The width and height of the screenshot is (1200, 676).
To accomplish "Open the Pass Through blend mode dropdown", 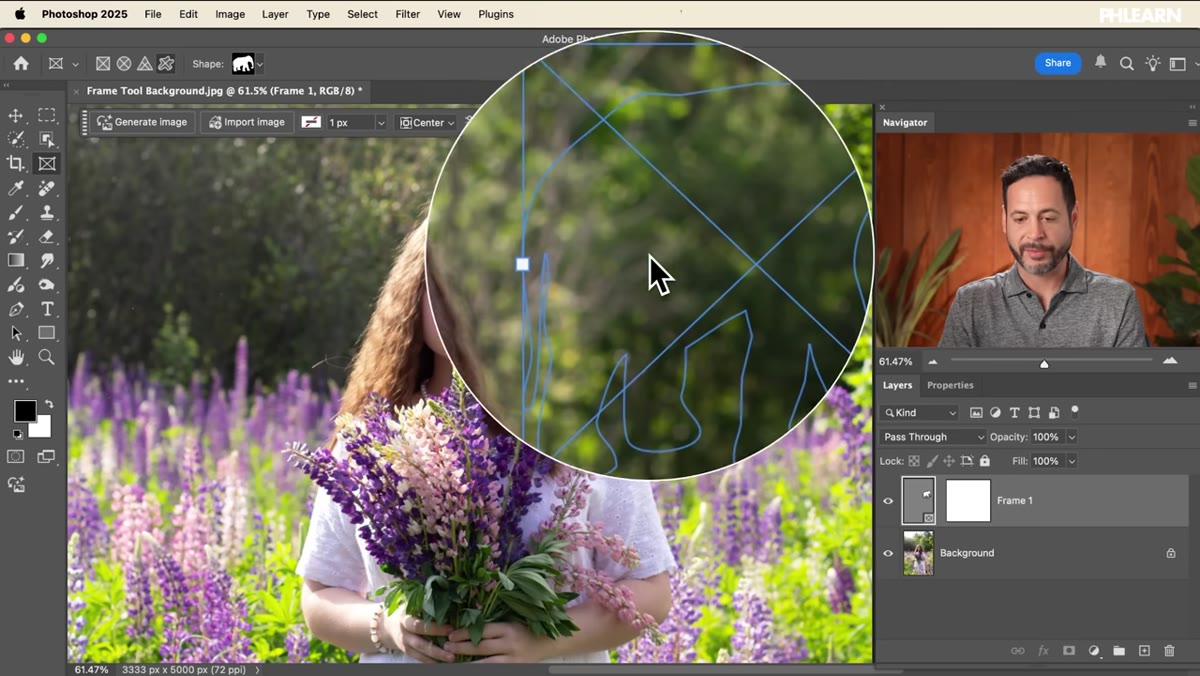I will tap(933, 437).
